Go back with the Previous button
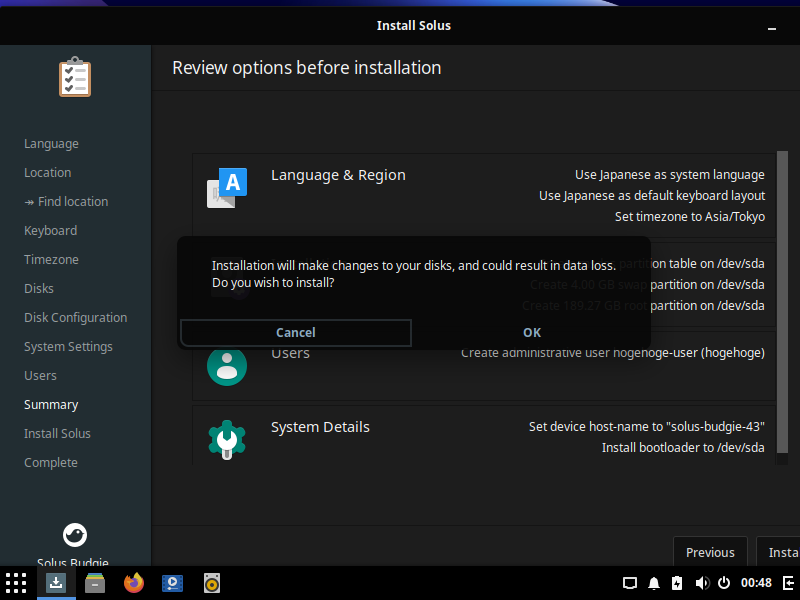Image resolution: width=800 pixels, height=600 pixels. 710,552
